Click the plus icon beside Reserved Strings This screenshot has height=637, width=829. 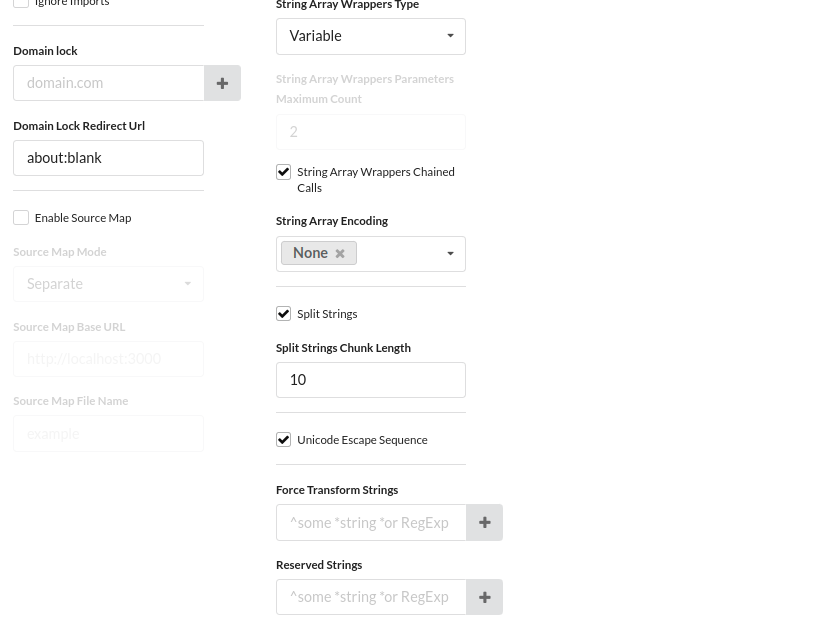click(484, 597)
